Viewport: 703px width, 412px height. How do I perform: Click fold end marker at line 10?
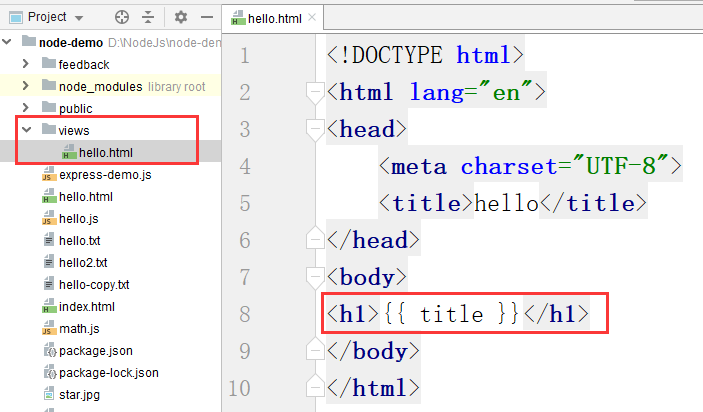(315, 386)
